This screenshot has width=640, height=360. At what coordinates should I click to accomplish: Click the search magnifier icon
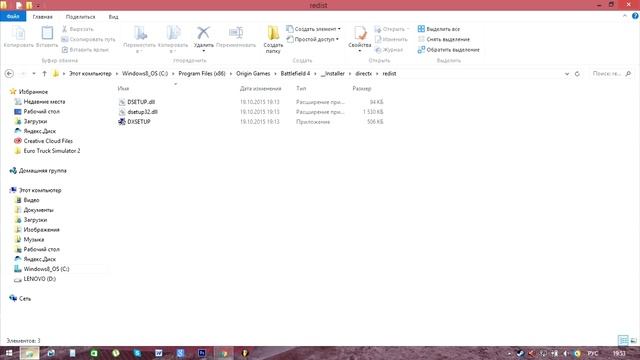[628, 74]
